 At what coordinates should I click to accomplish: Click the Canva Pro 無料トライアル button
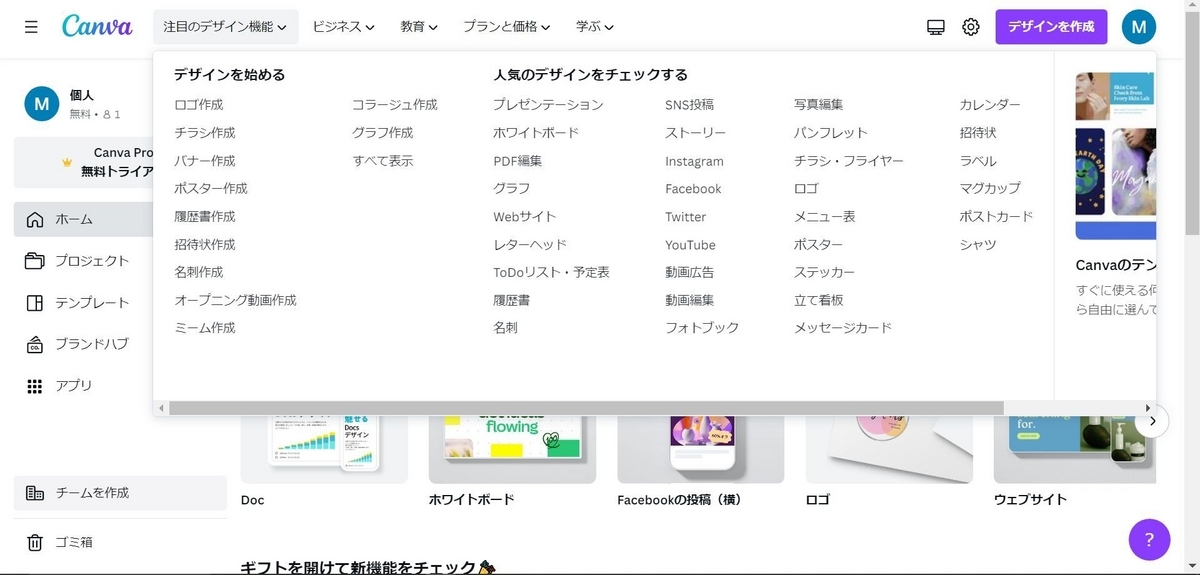pyautogui.click(x=84, y=162)
